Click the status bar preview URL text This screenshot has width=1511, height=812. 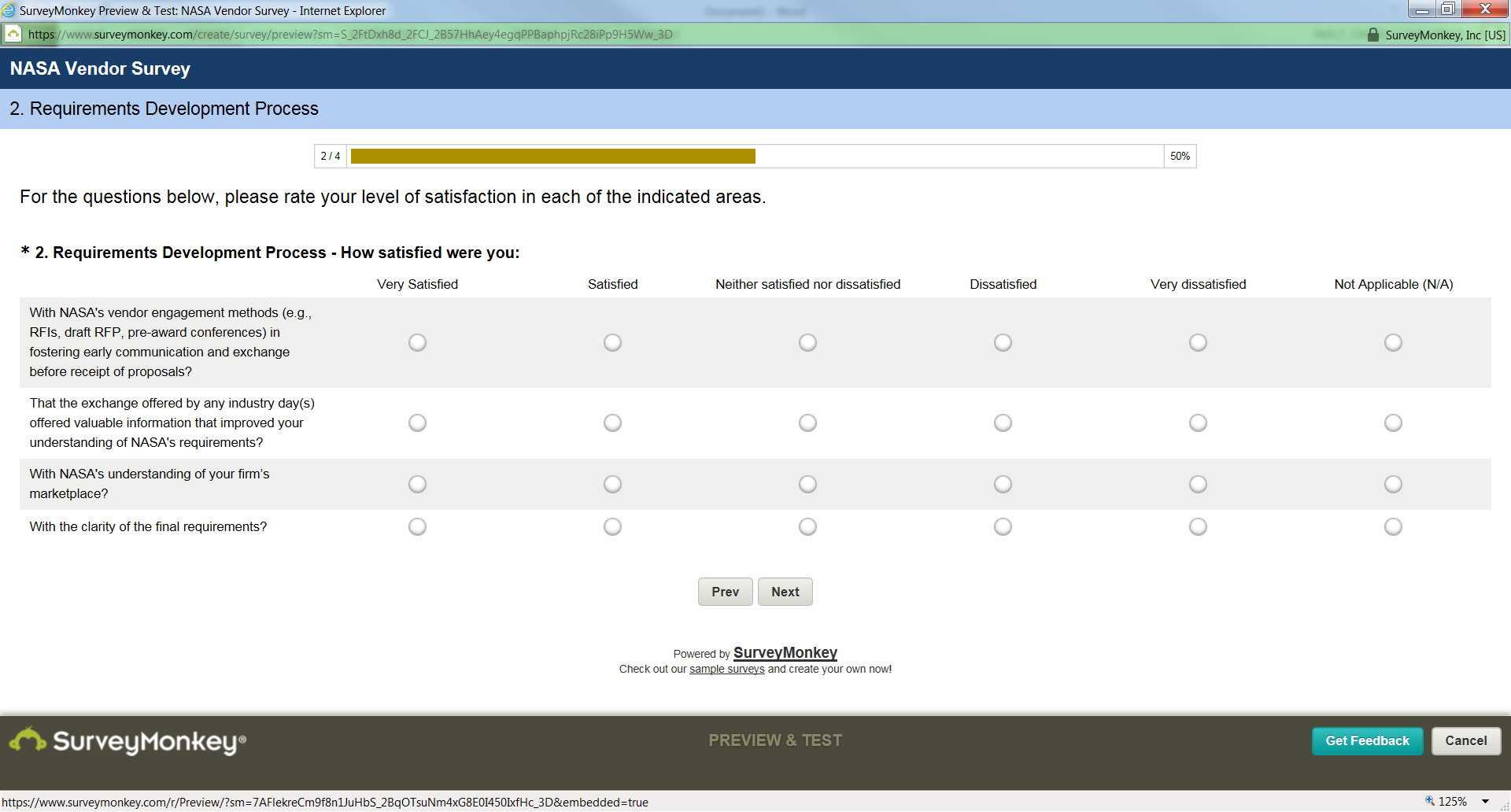coord(325,802)
